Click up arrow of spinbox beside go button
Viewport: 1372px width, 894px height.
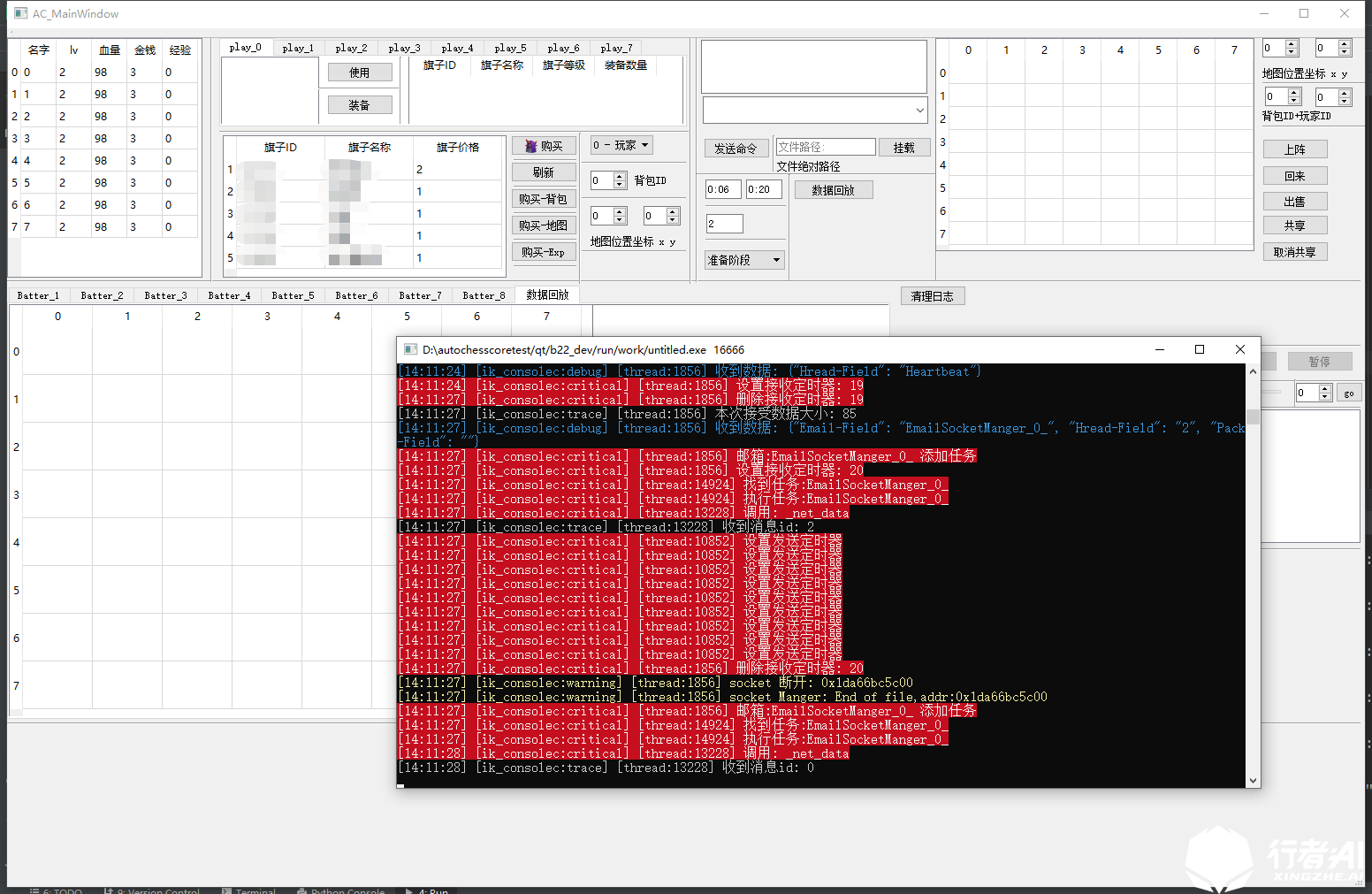click(x=1324, y=389)
